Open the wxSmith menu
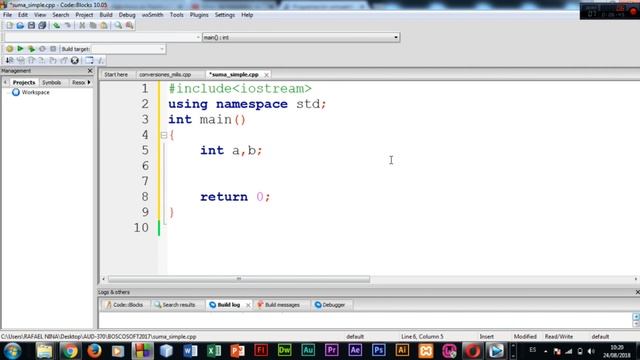640x360 pixels. click(152, 15)
